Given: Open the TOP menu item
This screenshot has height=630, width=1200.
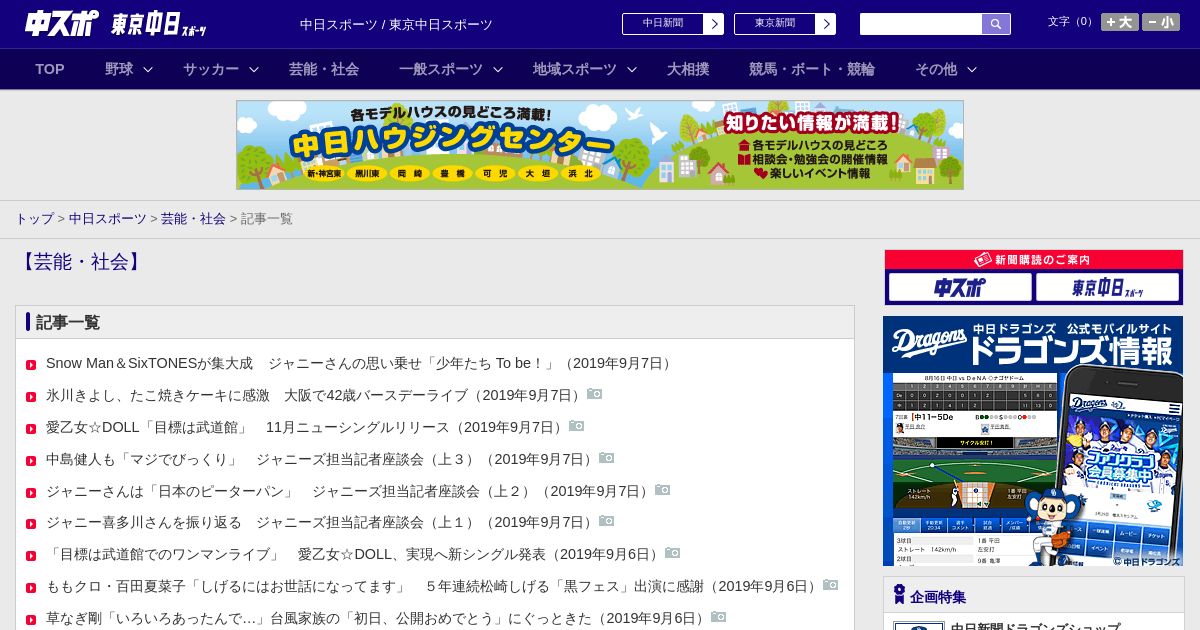Looking at the screenshot, I should [50, 69].
